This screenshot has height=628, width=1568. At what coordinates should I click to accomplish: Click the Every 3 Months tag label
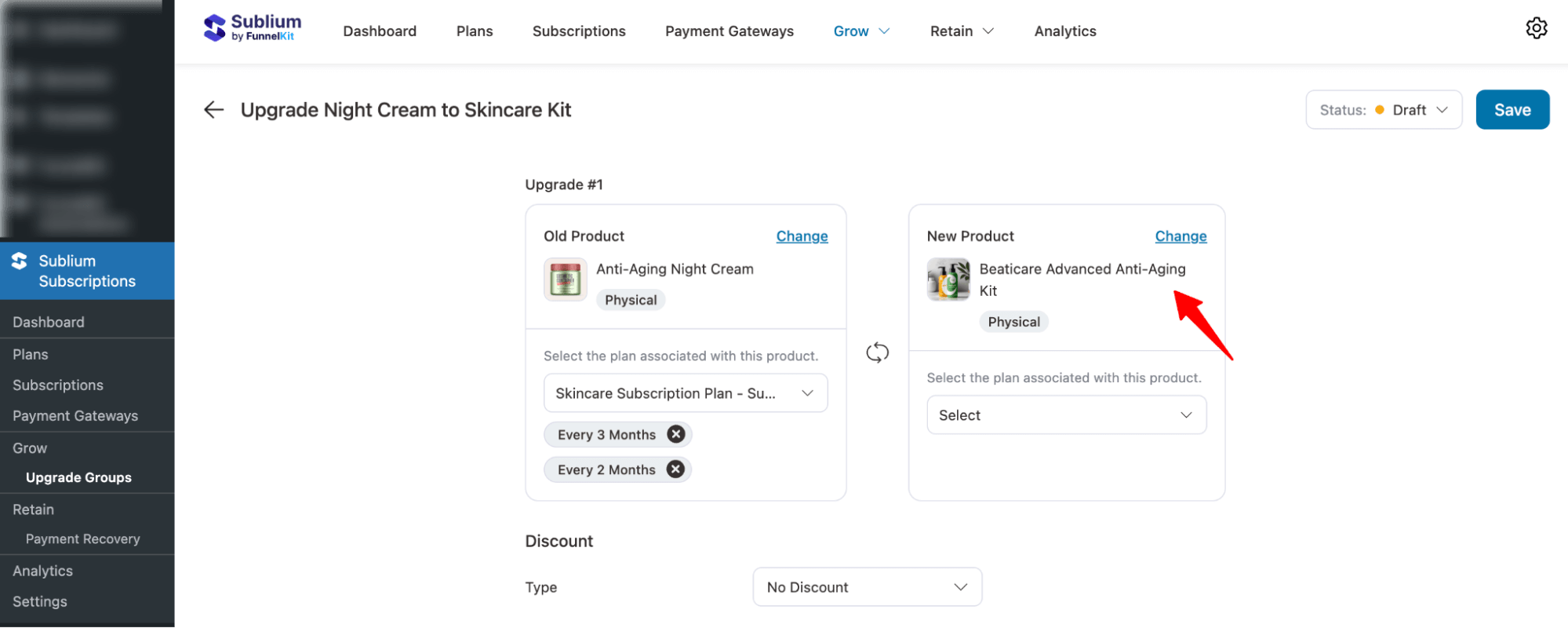click(x=606, y=435)
